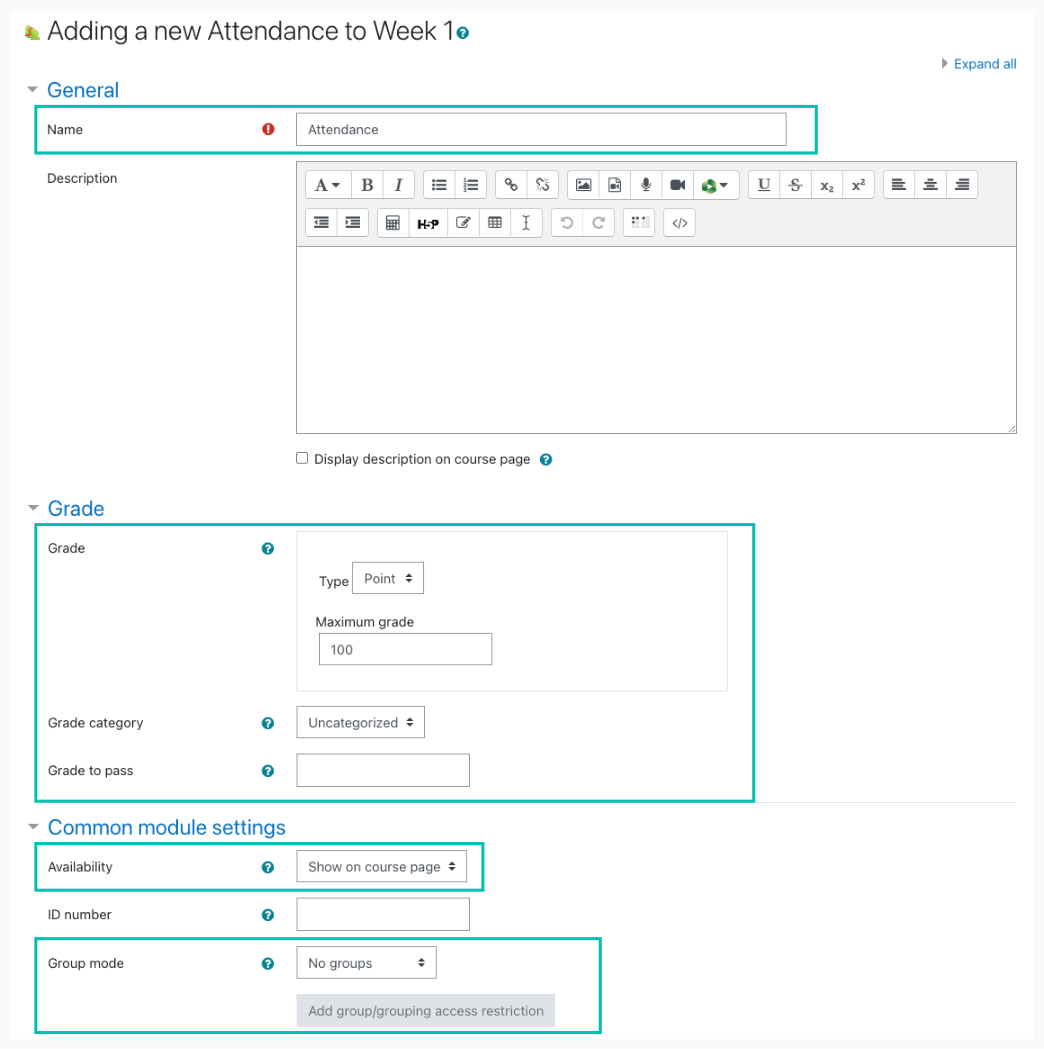Image resolution: width=1044 pixels, height=1049 pixels.
Task: Toggle bold formatting in the Description editor
Action: coord(367,184)
